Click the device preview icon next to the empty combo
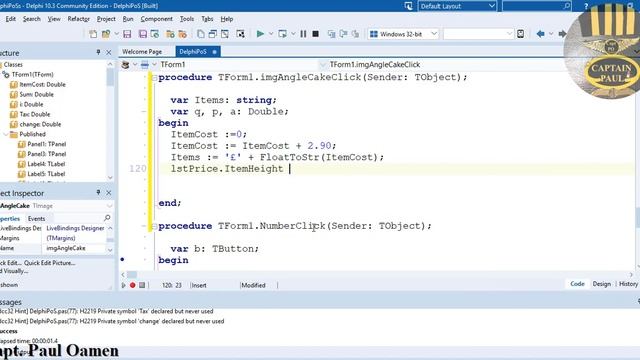The height and width of the screenshot is (360, 640). click(x=520, y=34)
